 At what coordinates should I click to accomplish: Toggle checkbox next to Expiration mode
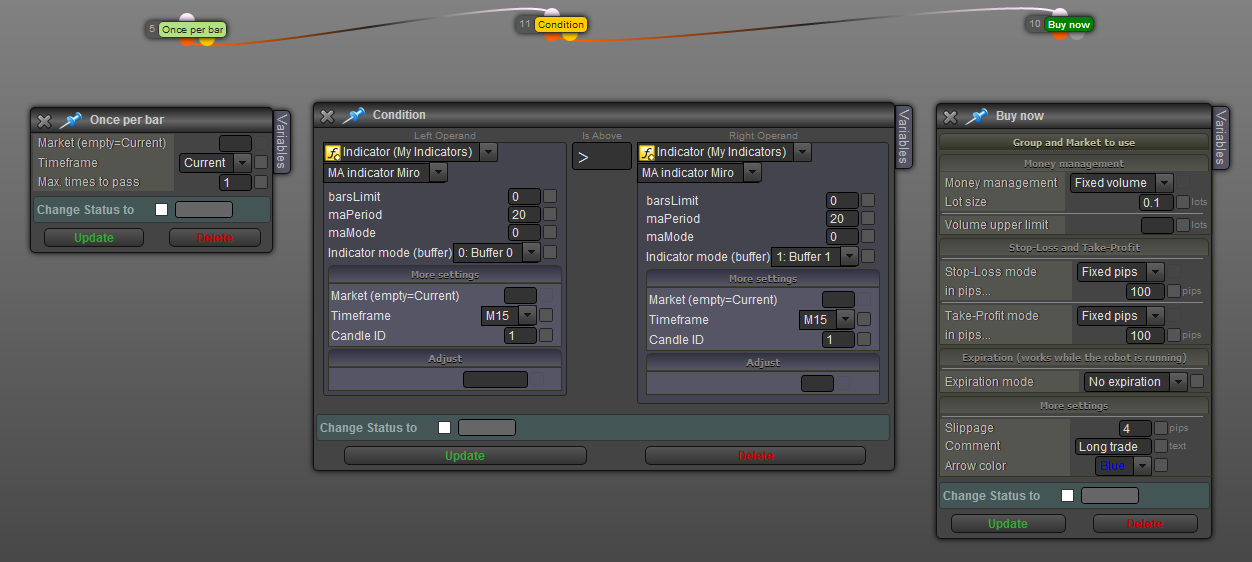1197,381
